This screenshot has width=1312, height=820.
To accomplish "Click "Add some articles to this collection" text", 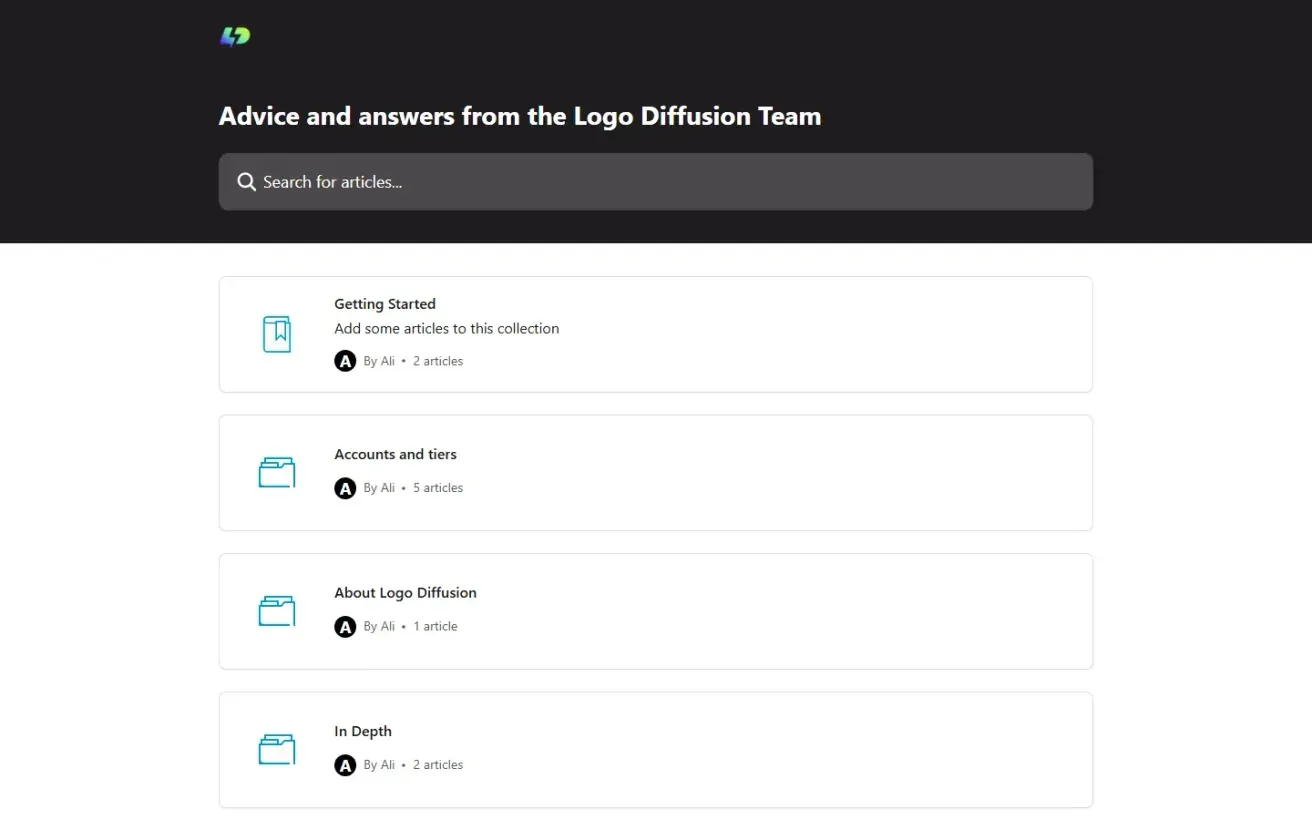I will 446,328.
